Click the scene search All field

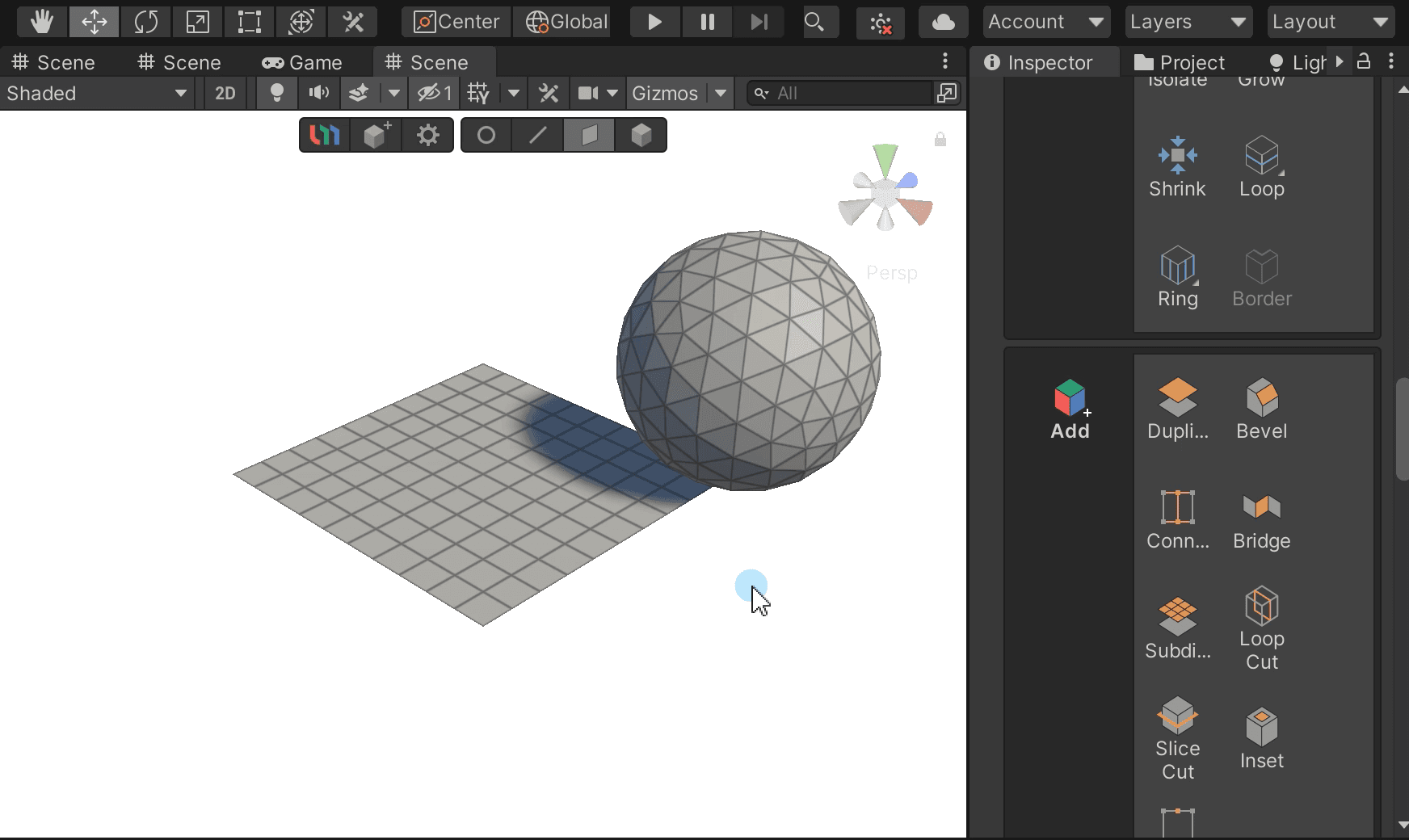pos(839,93)
